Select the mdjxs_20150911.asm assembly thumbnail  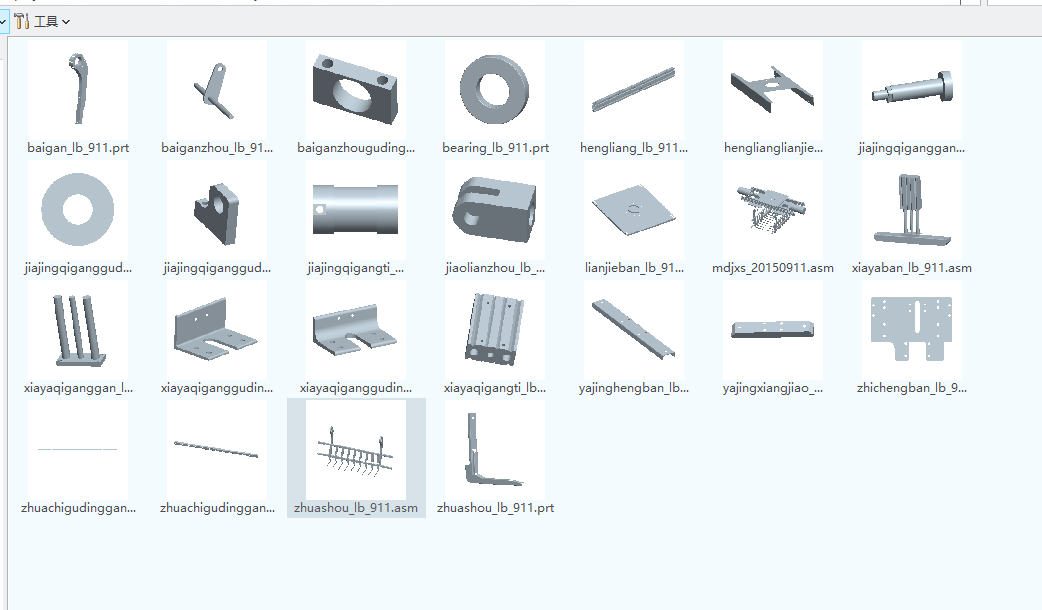773,210
